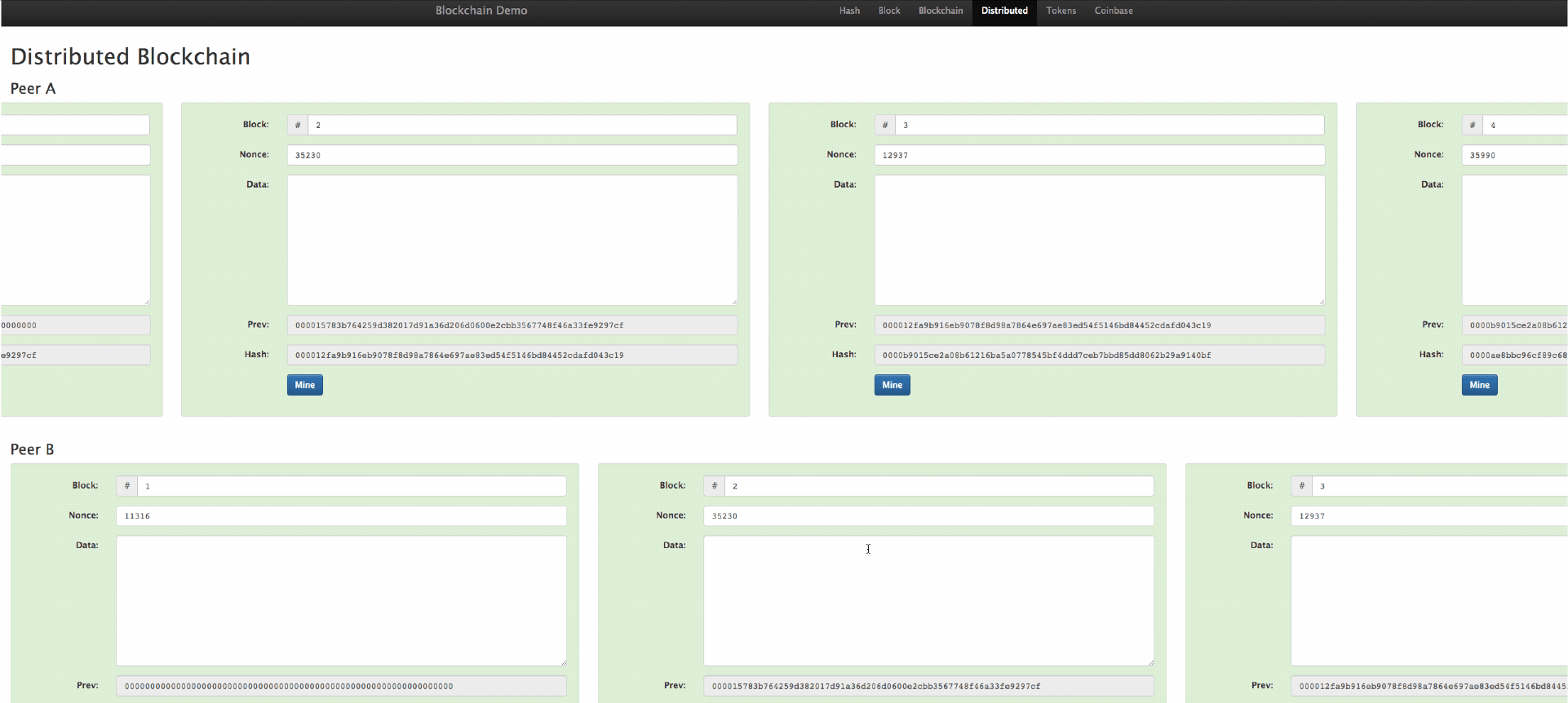Click the # addon of Peer A block 2
Viewport: 1568px width, 703px height.
tap(298, 125)
